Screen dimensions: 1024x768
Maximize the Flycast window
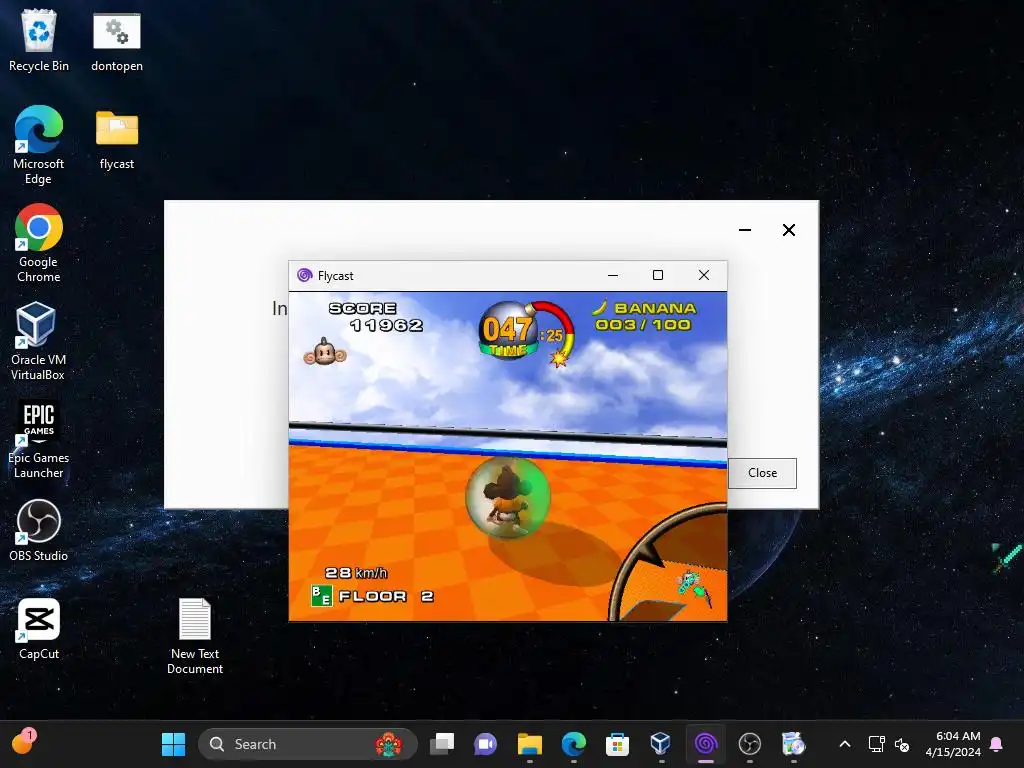pos(658,275)
